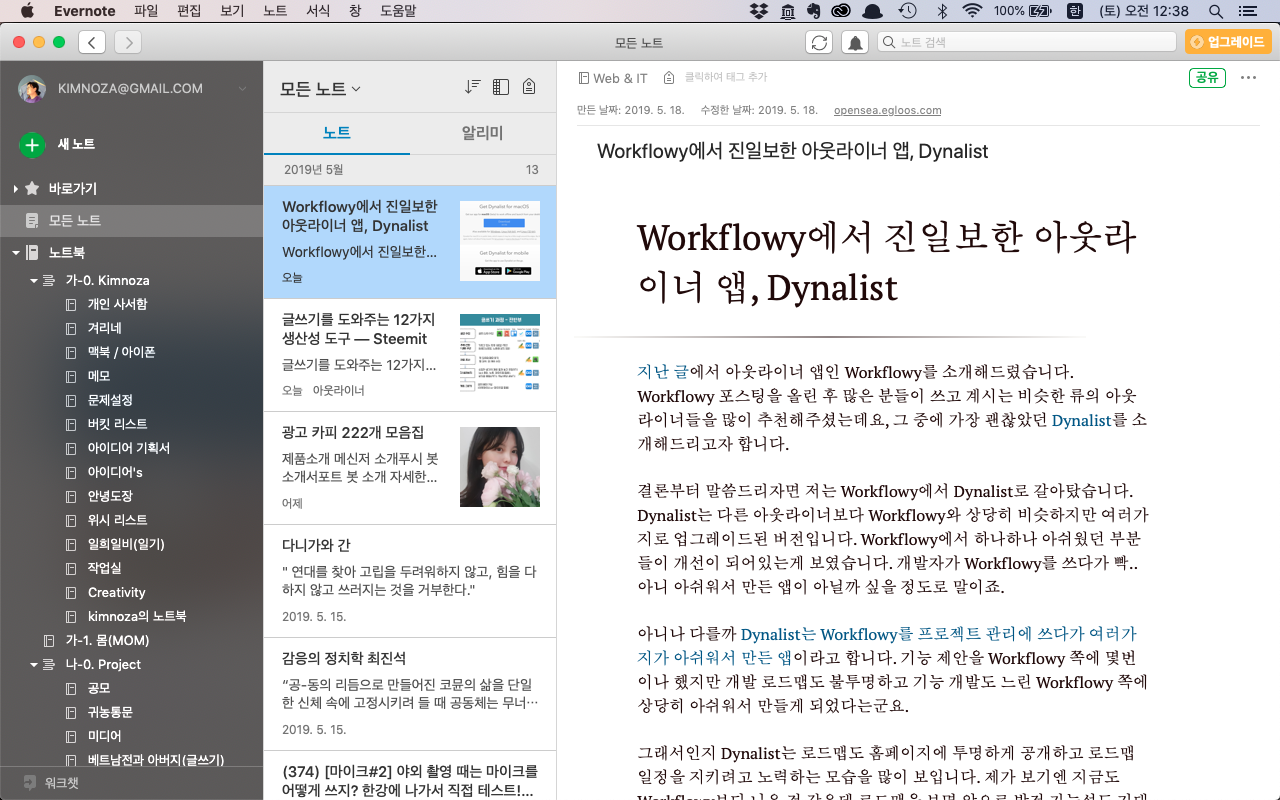
Task: Open the note list sort options icon
Action: tap(473, 87)
